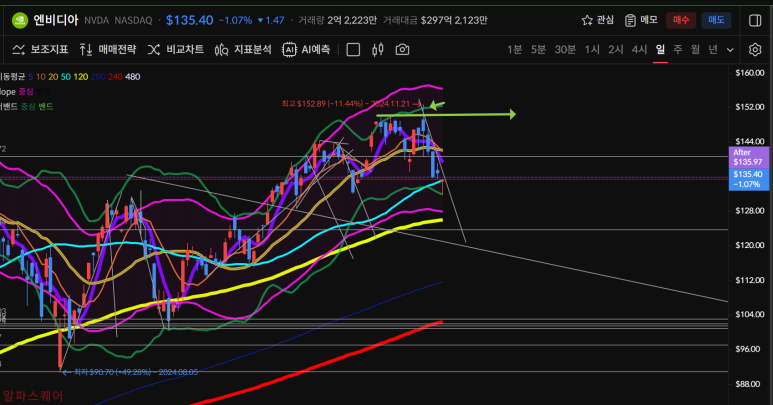Toggle the Bollinger 중심 line legend

click(x=28, y=106)
